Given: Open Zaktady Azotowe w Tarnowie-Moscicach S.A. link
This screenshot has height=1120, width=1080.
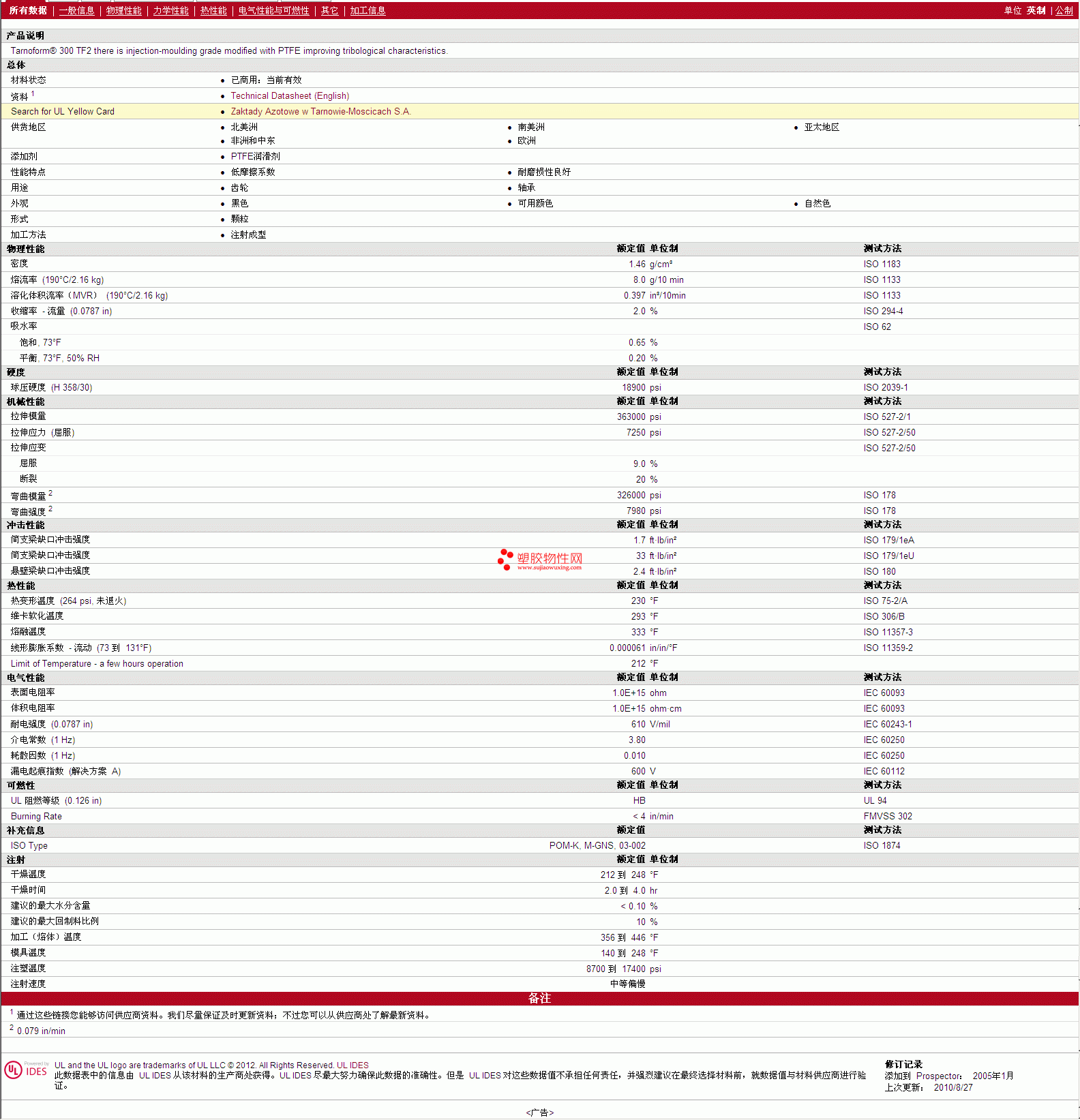Looking at the screenshot, I should click(320, 112).
